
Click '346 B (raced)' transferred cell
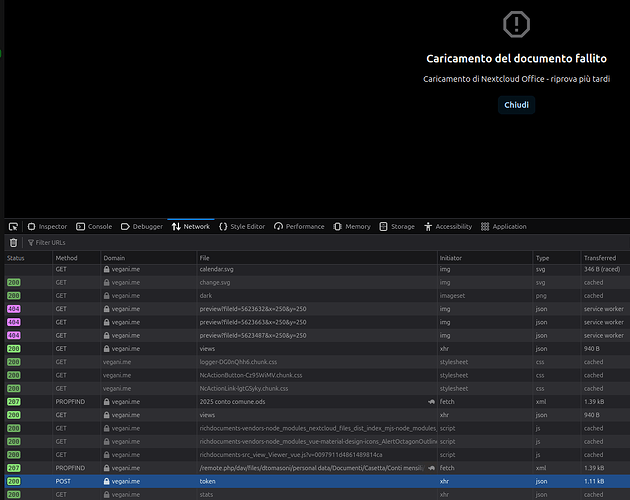[602, 269]
